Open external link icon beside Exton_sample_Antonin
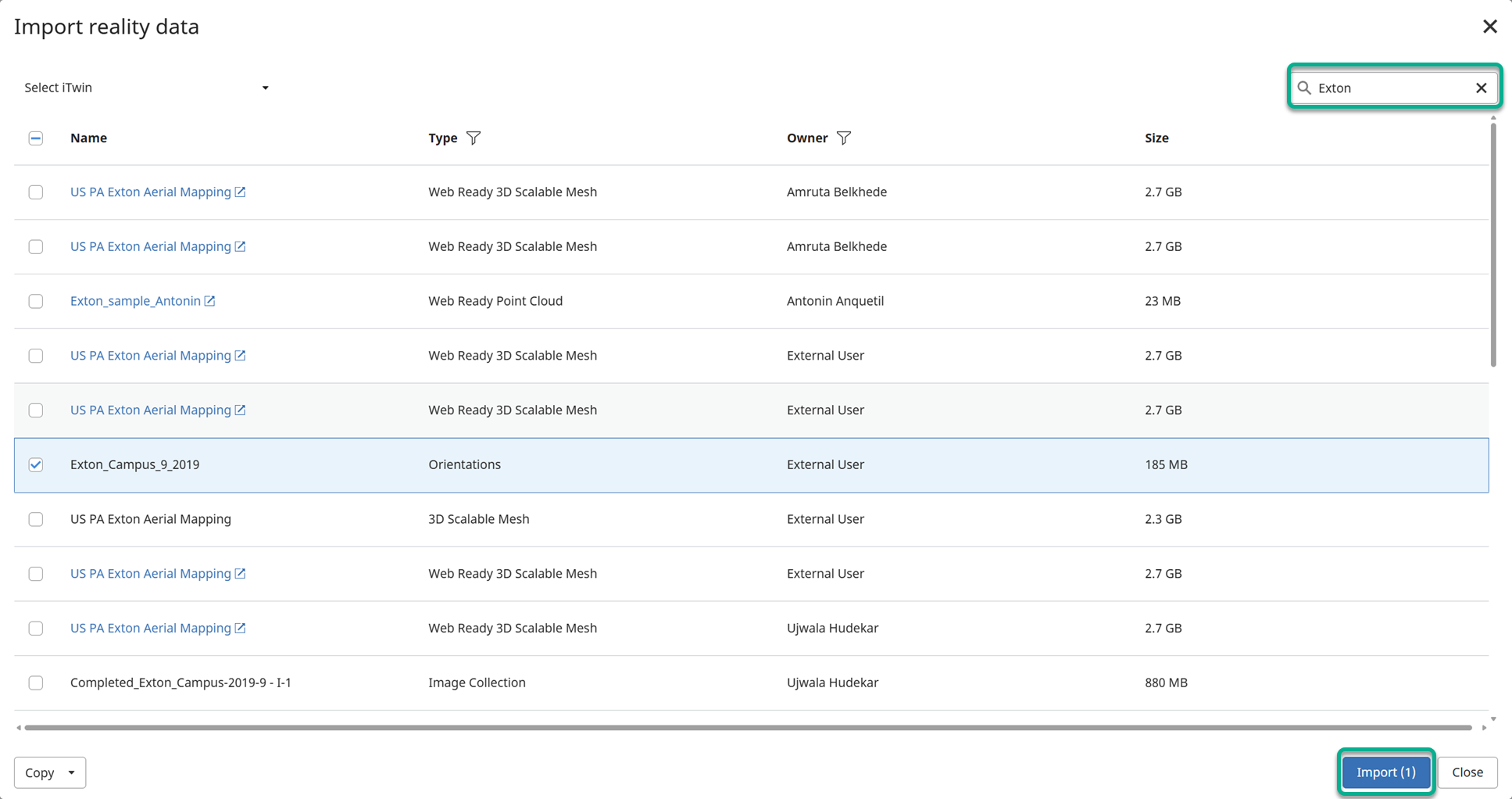 tap(210, 301)
